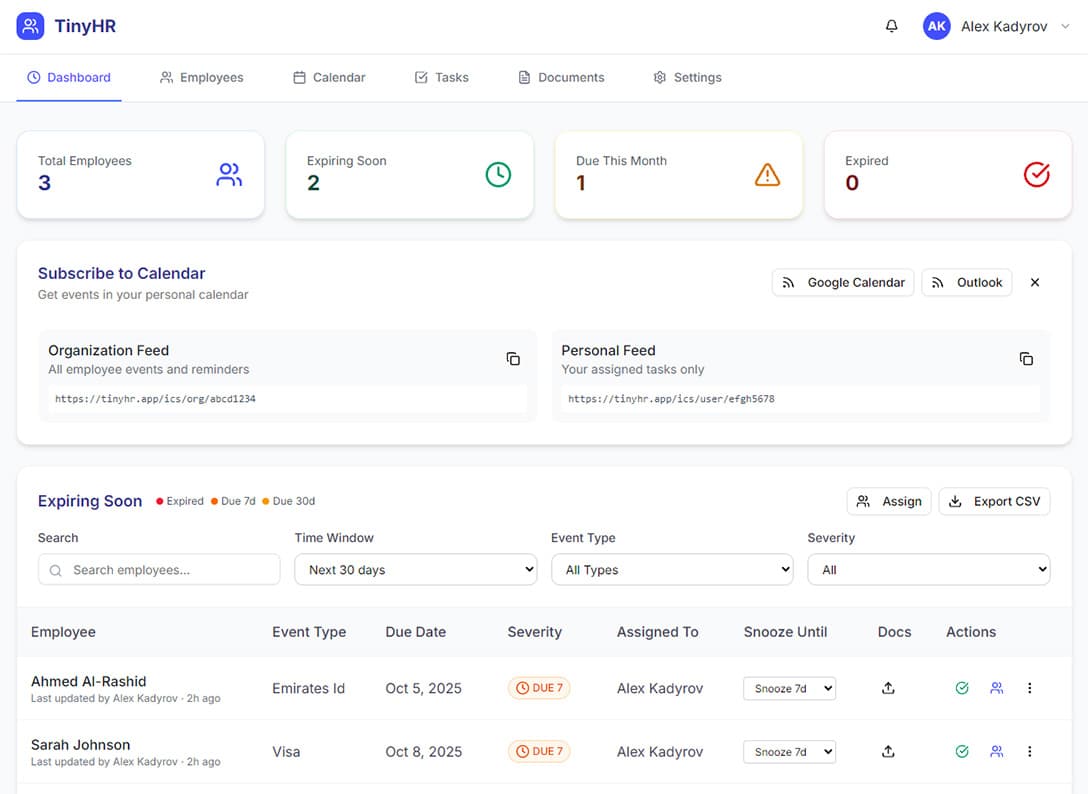Viewport: 1088px width, 794px height.
Task: Mark Sarah Johnson's Visa task complete
Action: click(962, 751)
